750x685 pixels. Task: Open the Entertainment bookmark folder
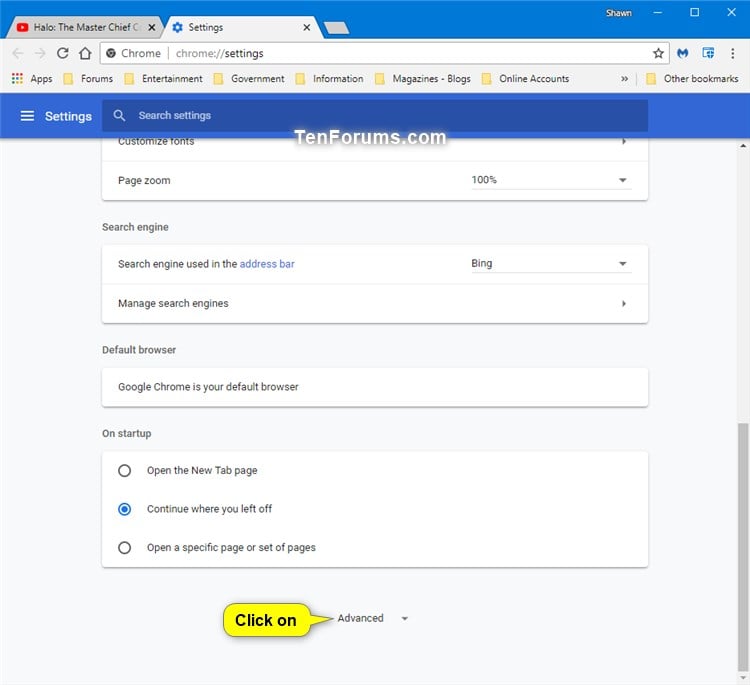click(x=163, y=78)
